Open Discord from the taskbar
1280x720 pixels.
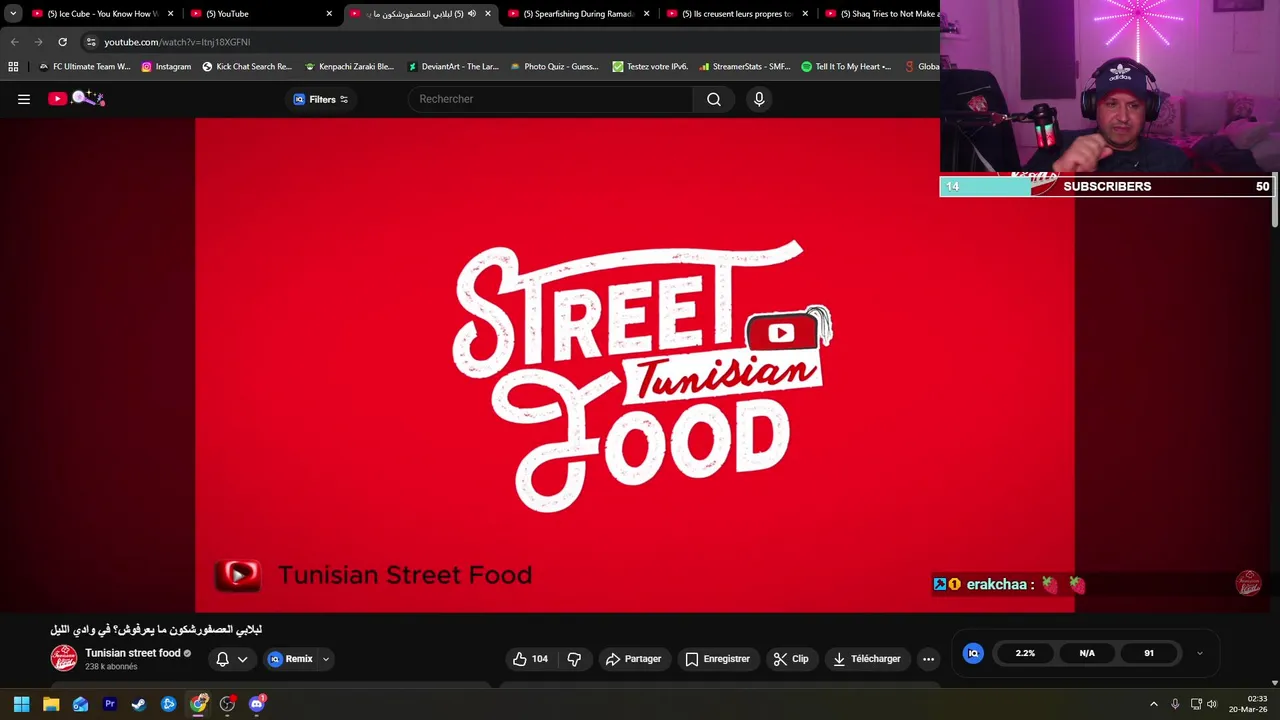point(257,704)
